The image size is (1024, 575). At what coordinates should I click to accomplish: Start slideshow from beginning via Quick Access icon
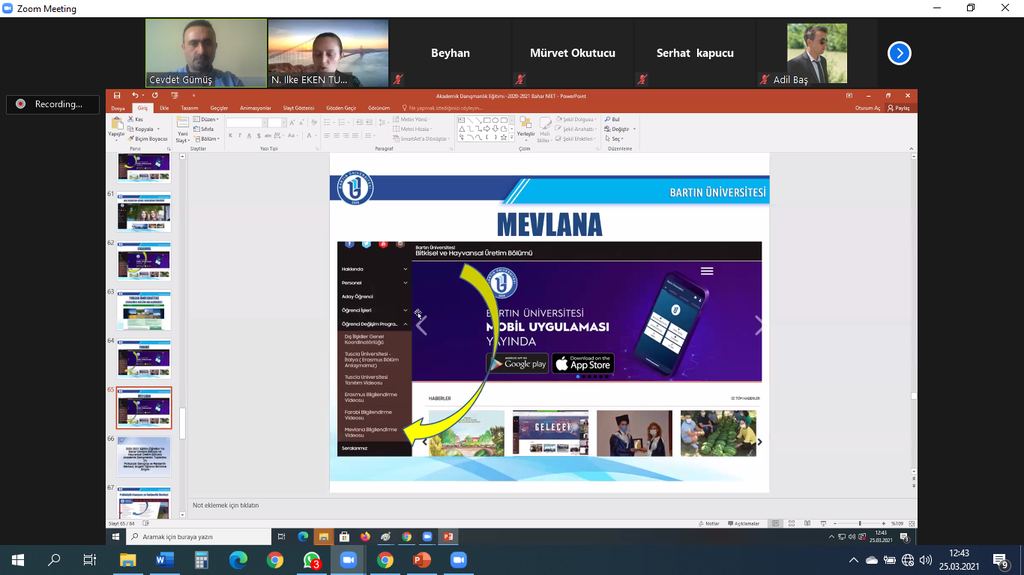pyautogui.click(x=174, y=95)
